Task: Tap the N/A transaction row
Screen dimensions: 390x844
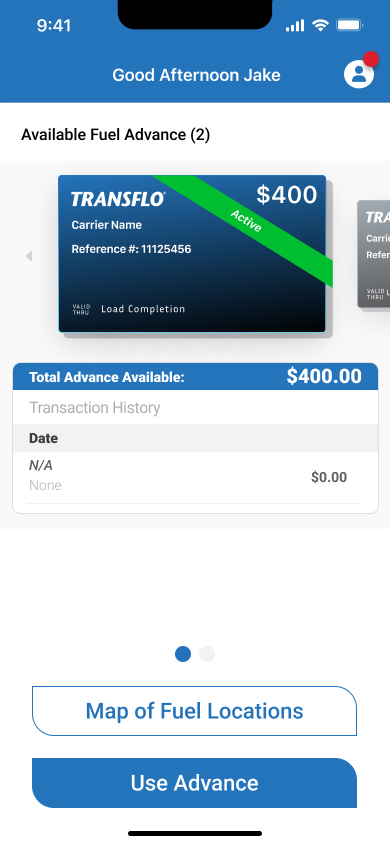Action: [x=195, y=477]
